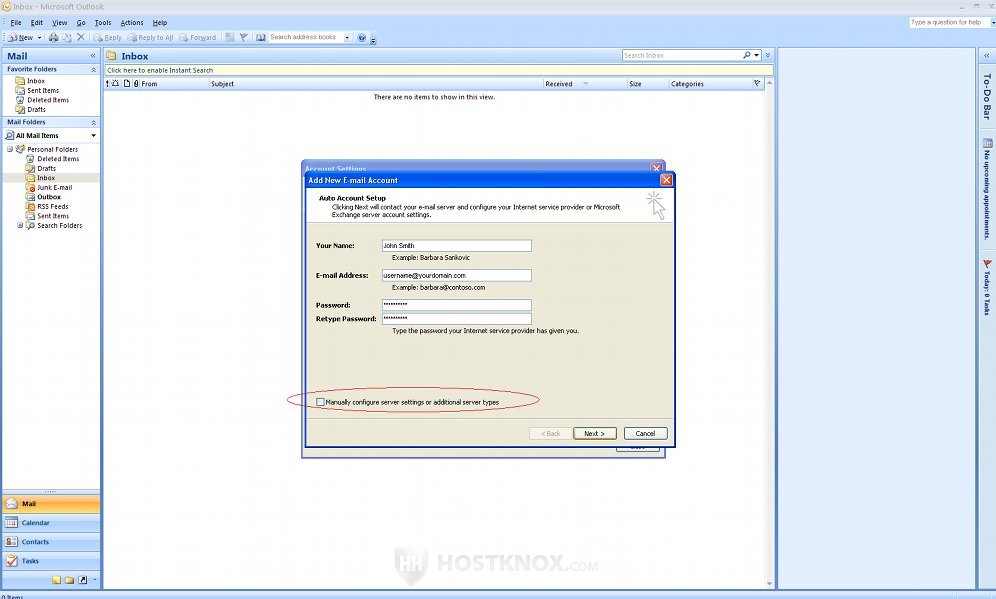996x599 pixels.
Task: Open the Search address books dropdown arrow
Action: click(347, 37)
